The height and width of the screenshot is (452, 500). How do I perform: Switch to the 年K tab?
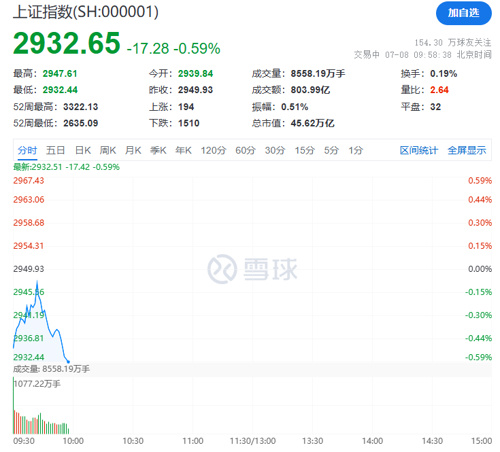point(183,150)
